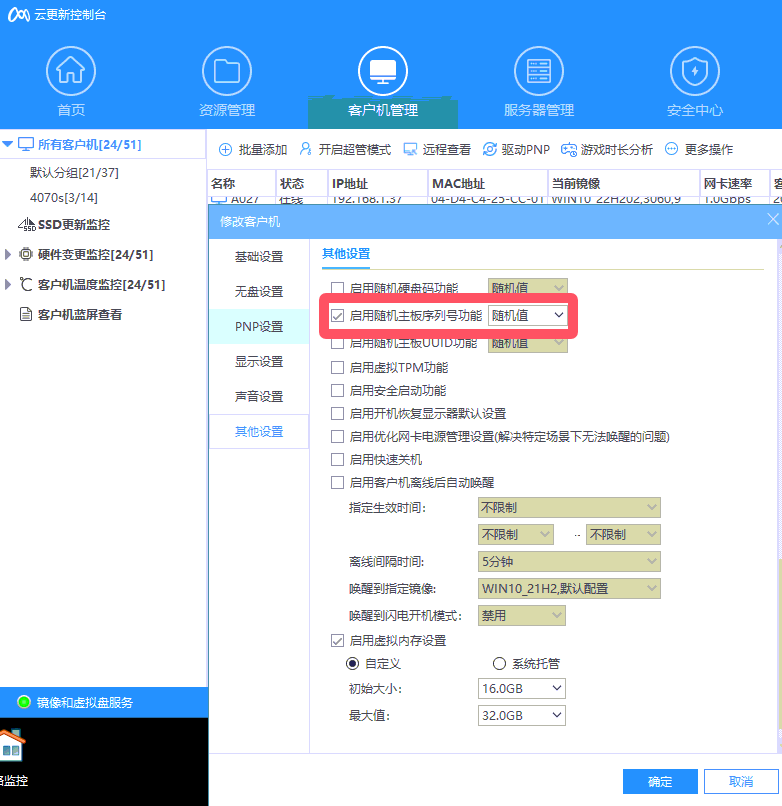Uncheck 启用虚拟内存设置 checkbox
The width and height of the screenshot is (782, 806).
(337, 640)
